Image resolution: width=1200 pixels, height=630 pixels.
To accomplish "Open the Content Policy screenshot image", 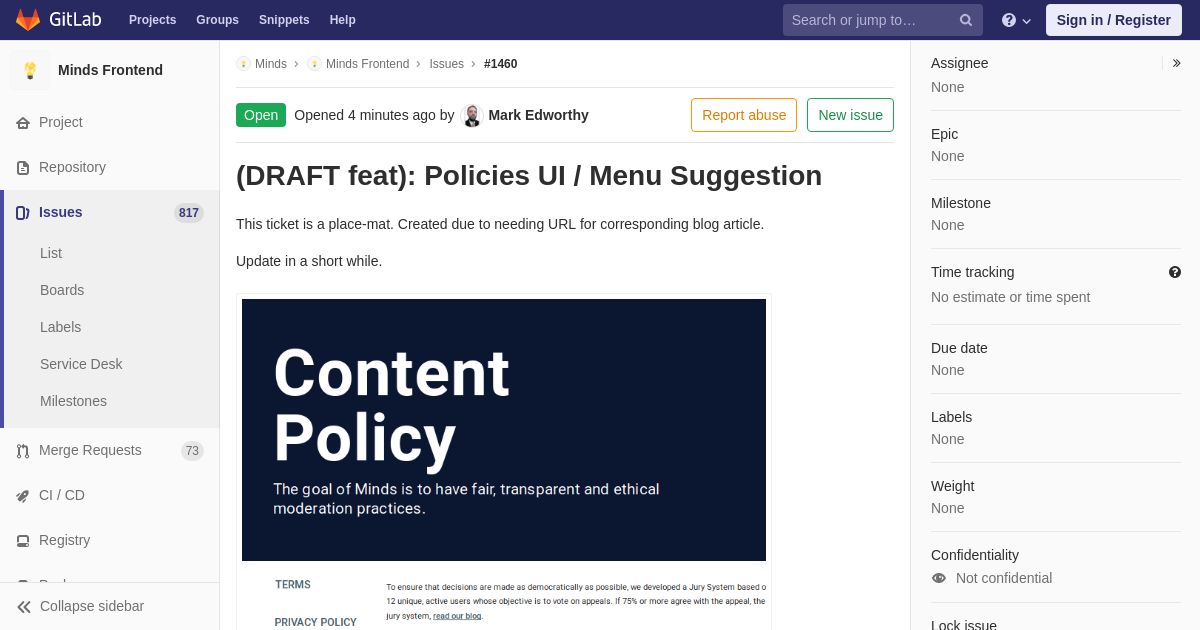I will point(504,462).
